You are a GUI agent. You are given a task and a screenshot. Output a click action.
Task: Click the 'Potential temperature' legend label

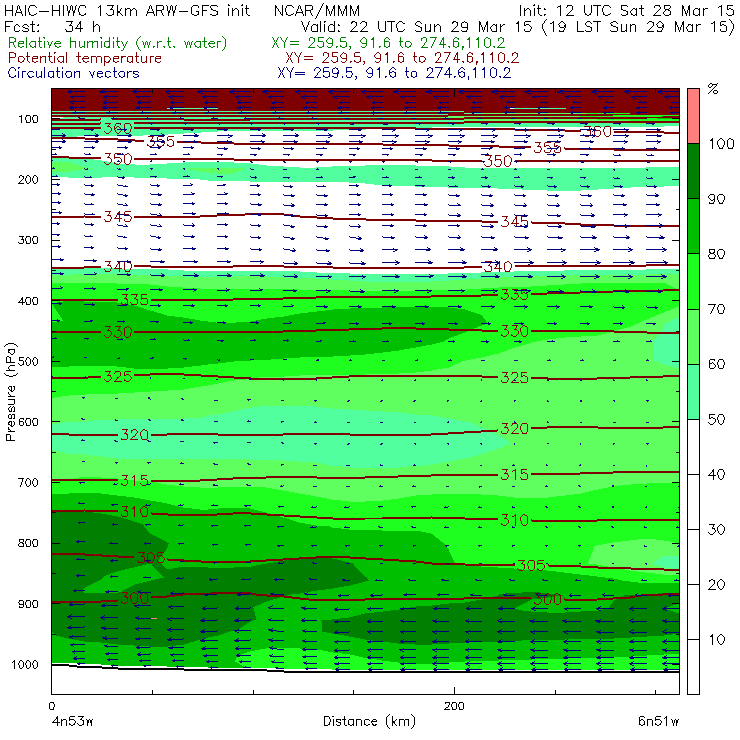point(85,58)
